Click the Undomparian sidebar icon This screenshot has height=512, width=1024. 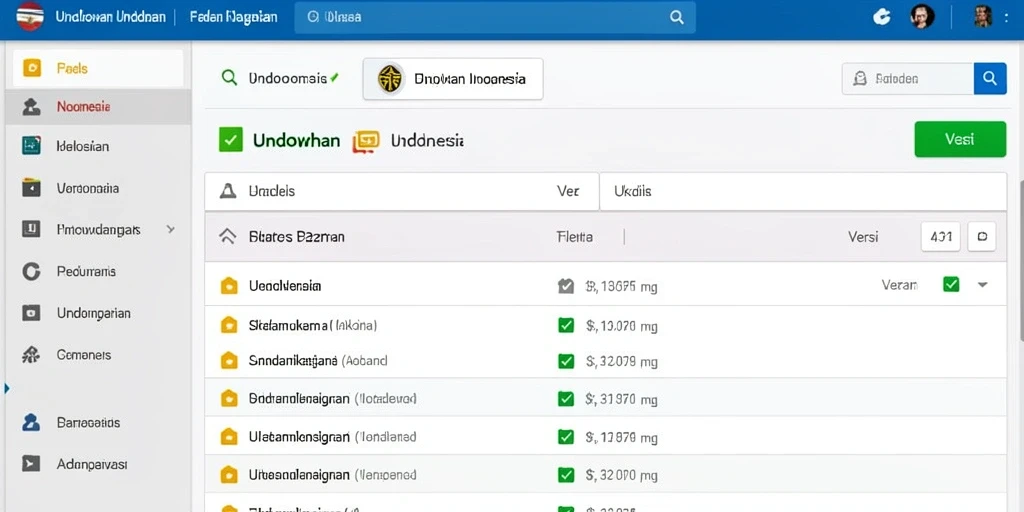pyautogui.click(x=31, y=313)
